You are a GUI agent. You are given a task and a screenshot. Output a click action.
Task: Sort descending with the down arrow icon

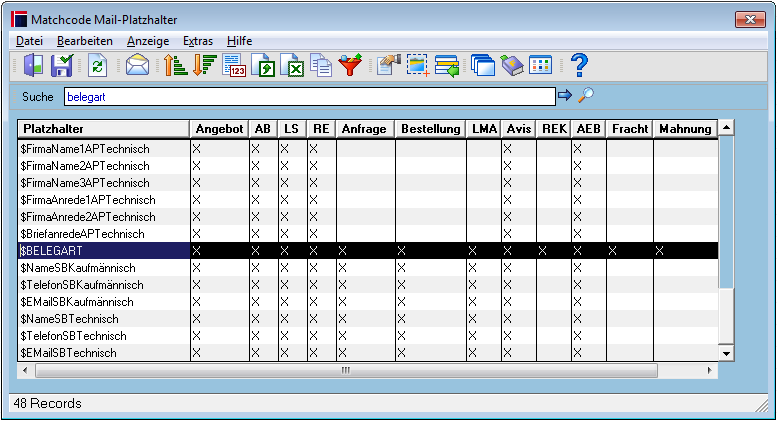[205, 65]
